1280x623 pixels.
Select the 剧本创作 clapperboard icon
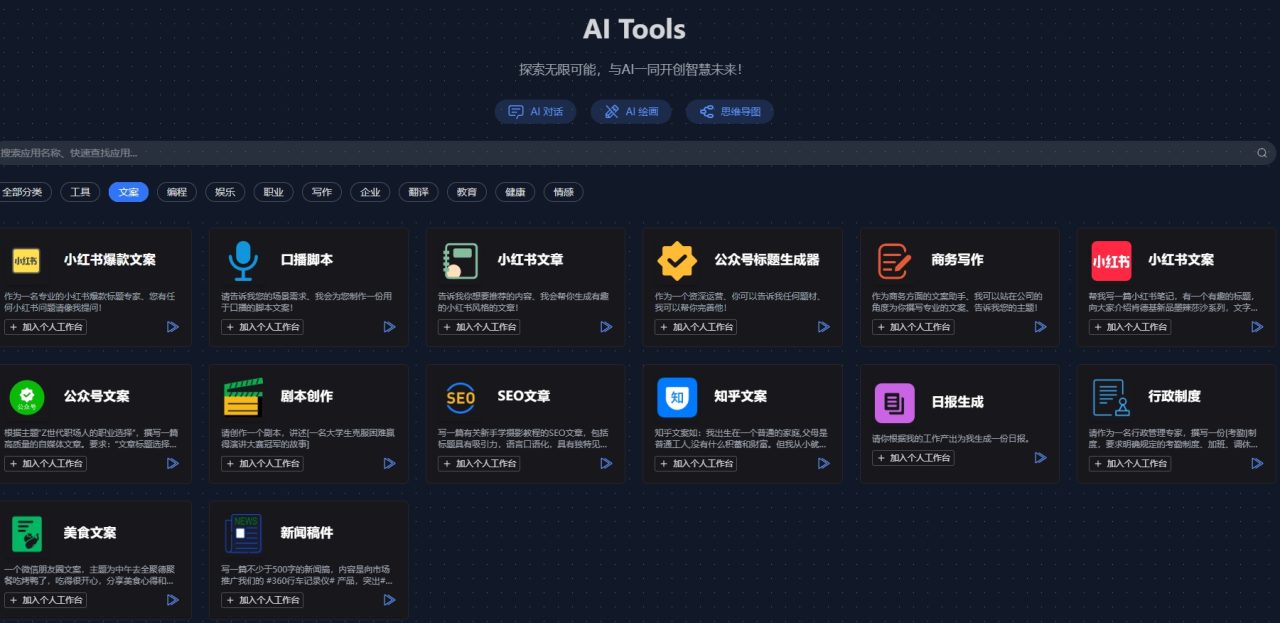point(243,396)
